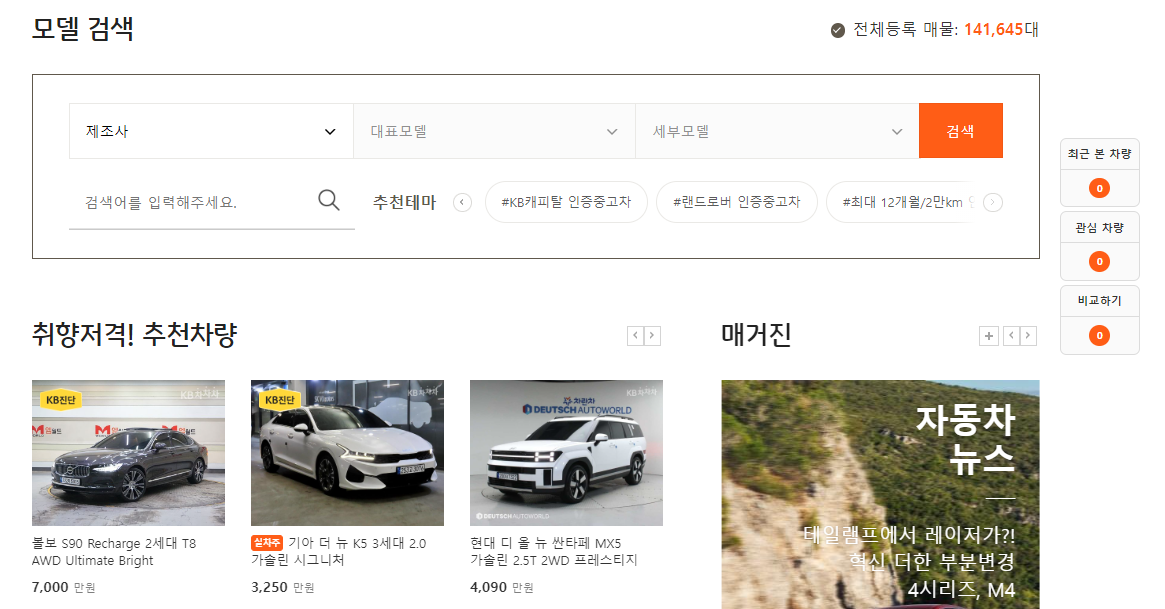This screenshot has width=1165, height=609.
Task: Open the 제조사 manufacturer dropdown
Action: click(x=210, y=131)
